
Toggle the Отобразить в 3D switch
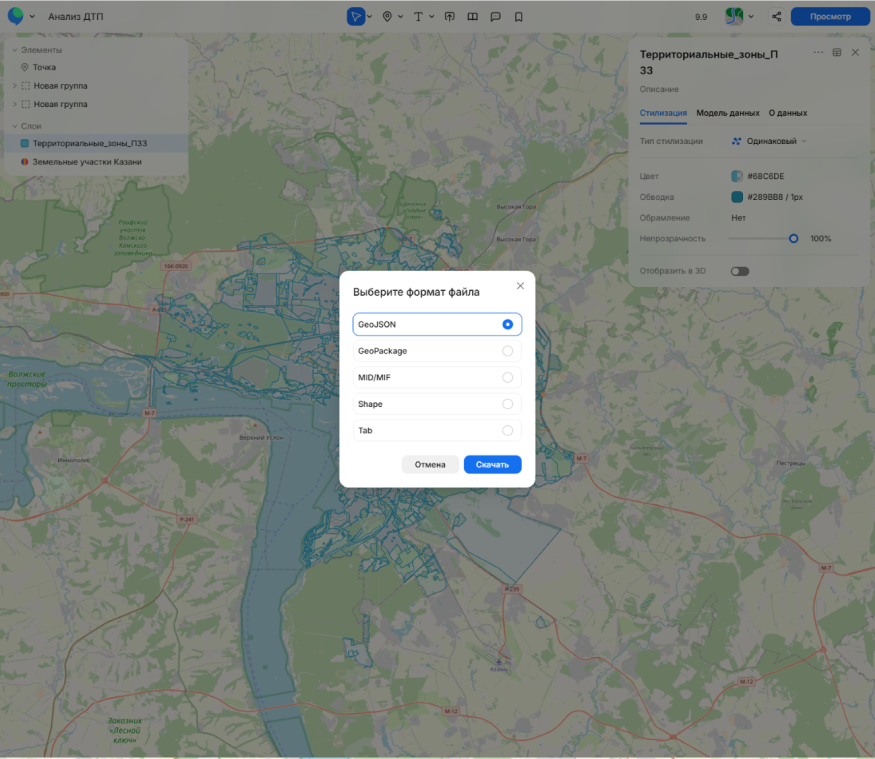tap(740, 271)
